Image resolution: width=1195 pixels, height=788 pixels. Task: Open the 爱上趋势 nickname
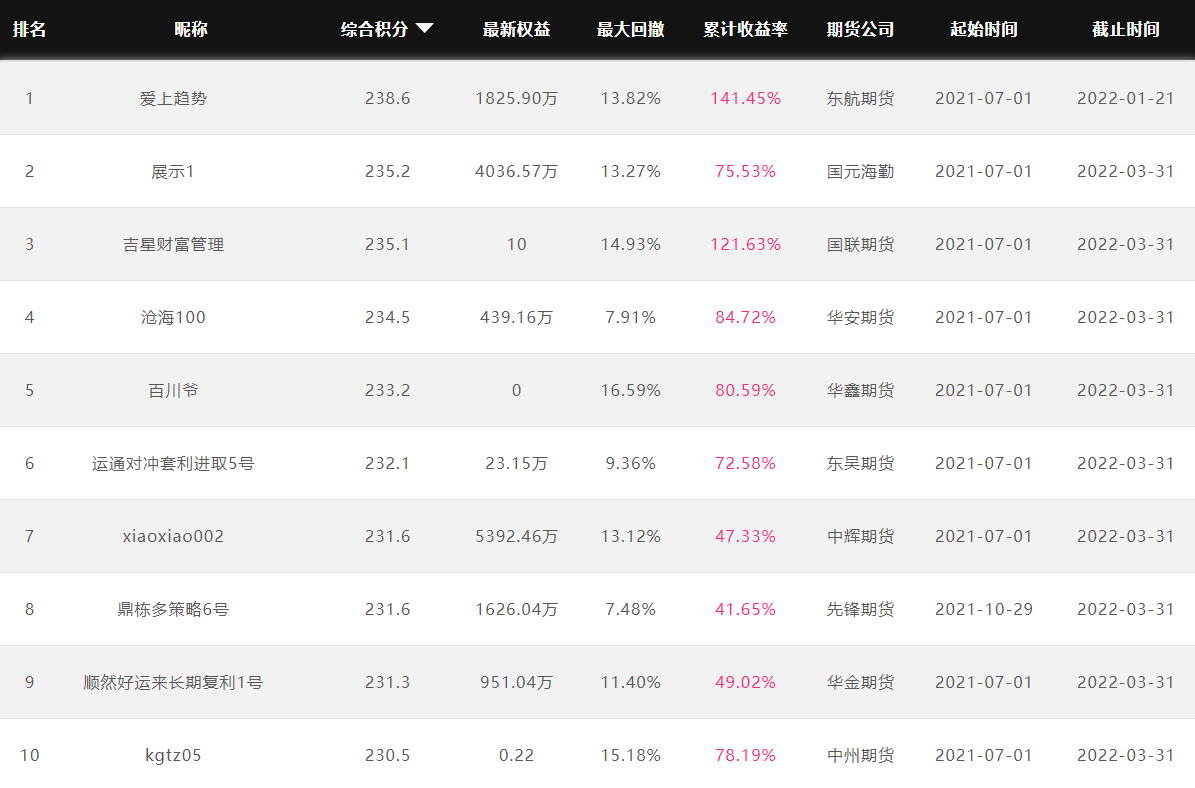coord(173,98)
